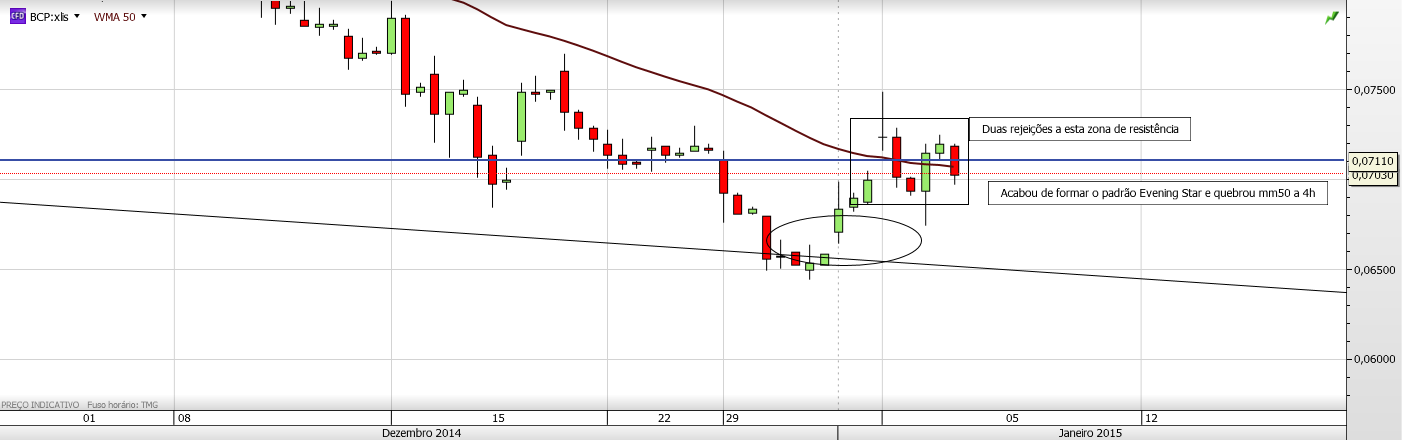Click the 0,06000 price axis label
This screenshot has height=440, width=1402.
pos(1375,359)
